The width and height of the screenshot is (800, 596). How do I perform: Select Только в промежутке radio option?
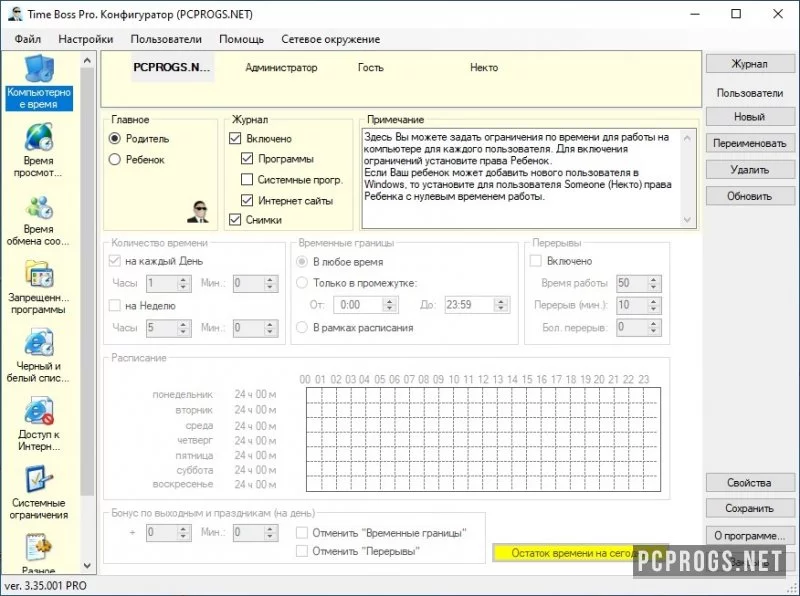coord(302,283)
